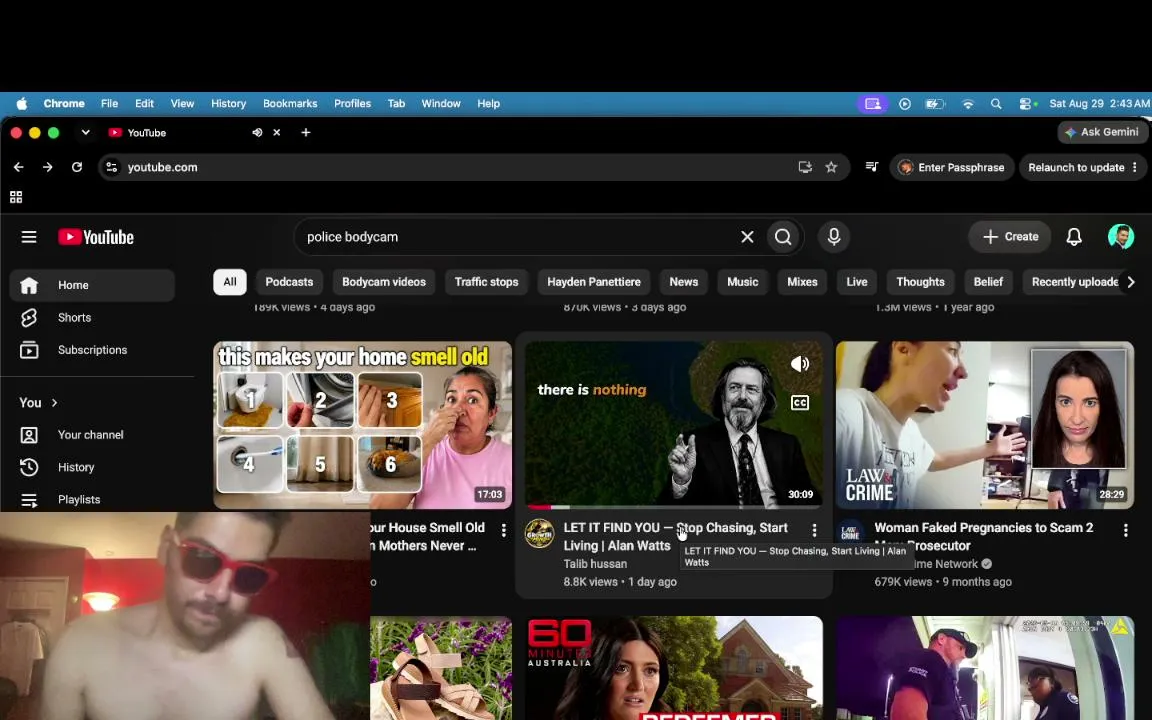1152x720 pixels.
Task: Go back with the browser back arrow
Action: coord(18,168)
